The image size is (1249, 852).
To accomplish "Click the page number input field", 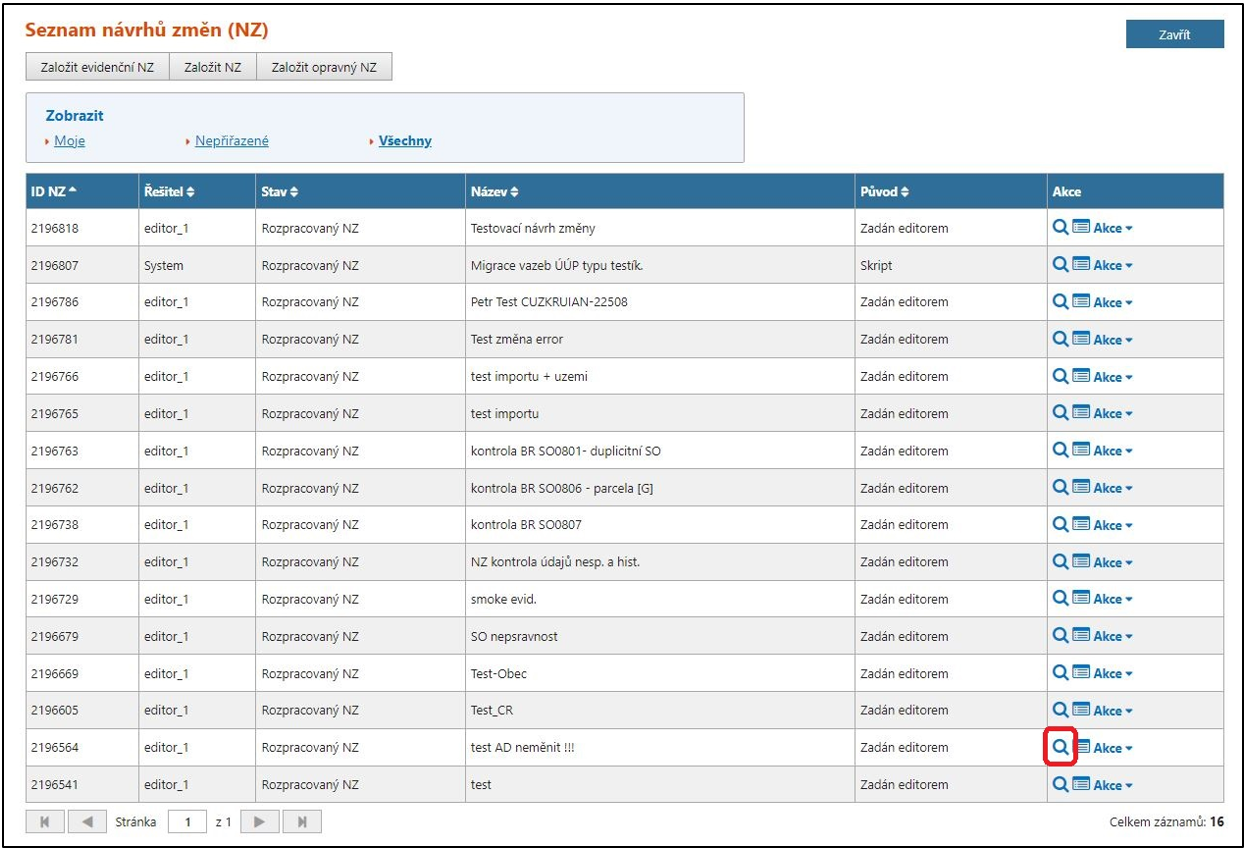I will point(187,822).
